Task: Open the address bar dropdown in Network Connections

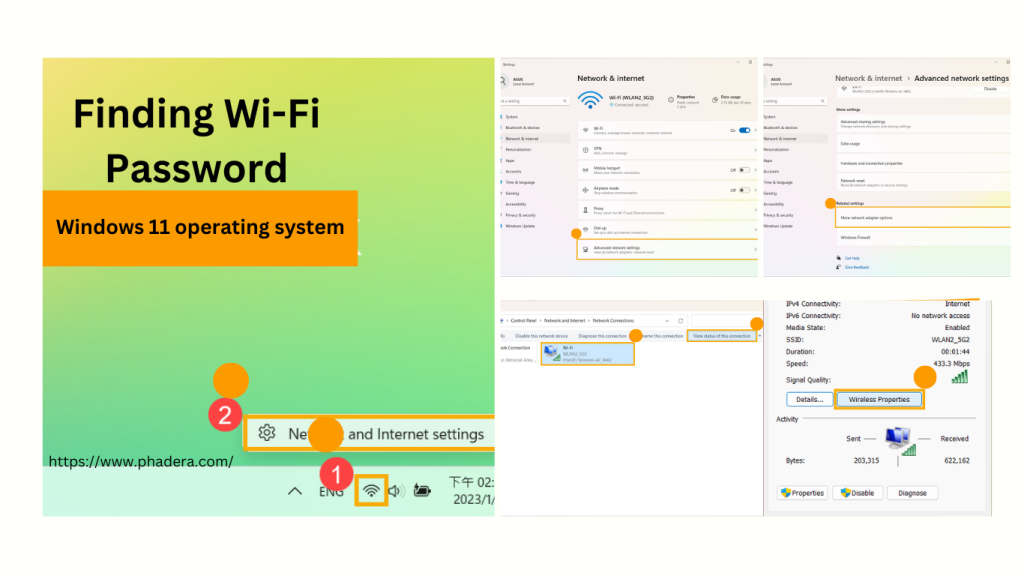Action: coord(667,320)
